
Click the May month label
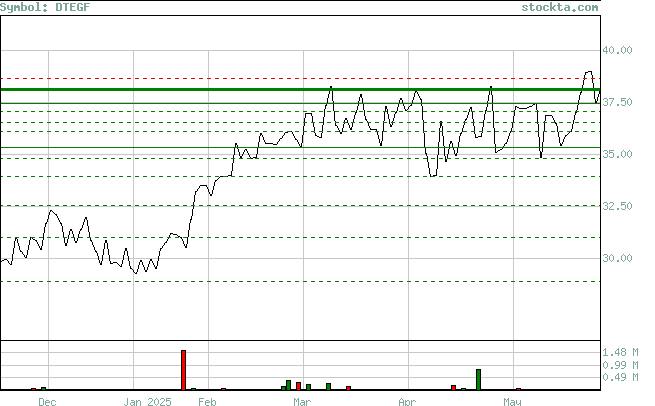[x=512, y=402]
